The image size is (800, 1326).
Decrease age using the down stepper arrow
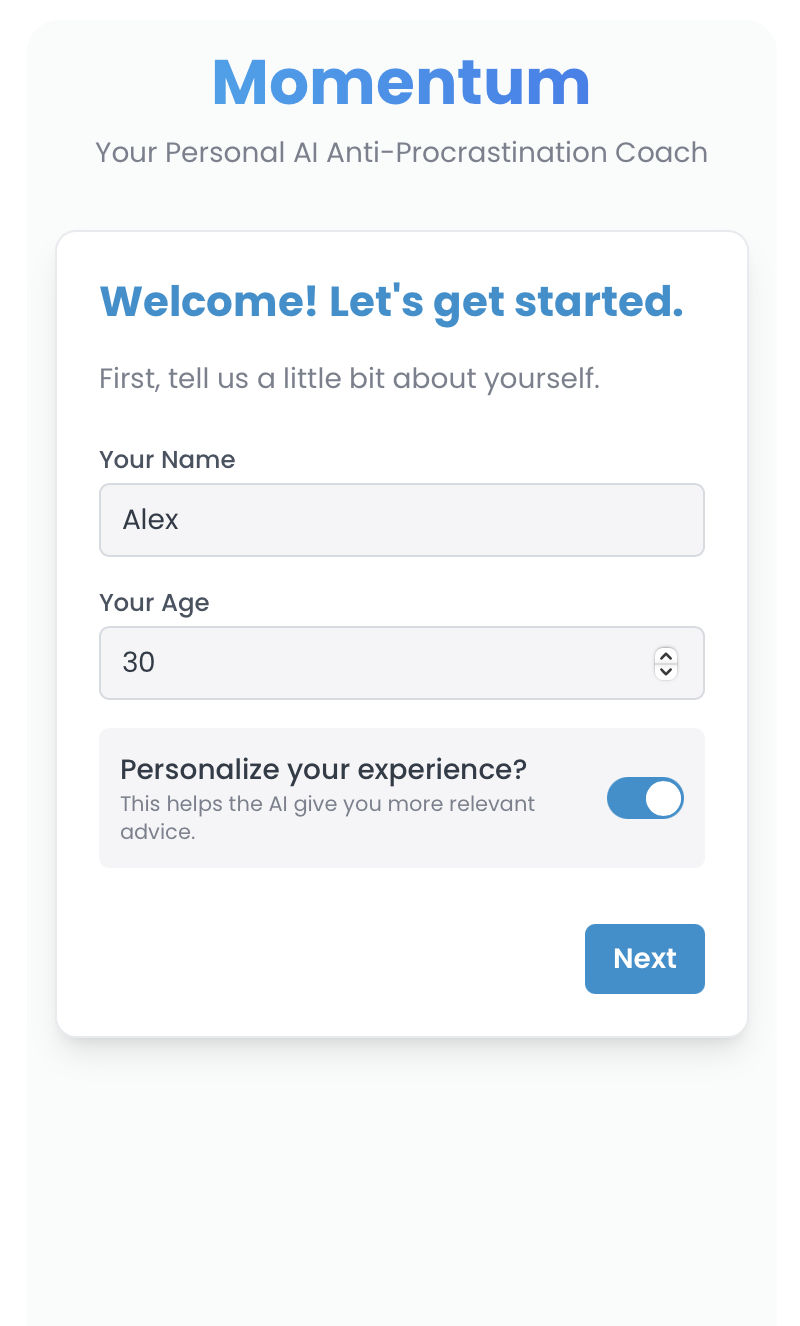666,671
